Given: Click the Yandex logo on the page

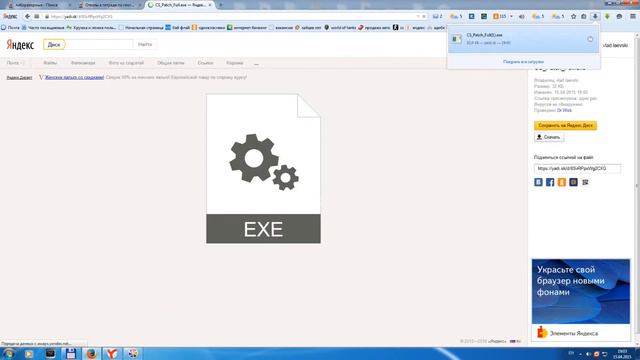Looking at the screenshot, I should click(x=20, y=44).
